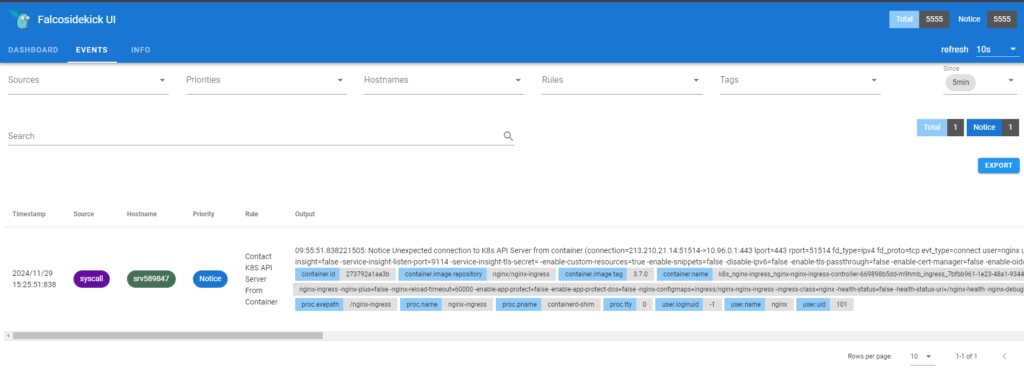Click the search magnifier icon
Image resolution: width=1024 pixels, height=371 pixels.
tap(508, 136)
